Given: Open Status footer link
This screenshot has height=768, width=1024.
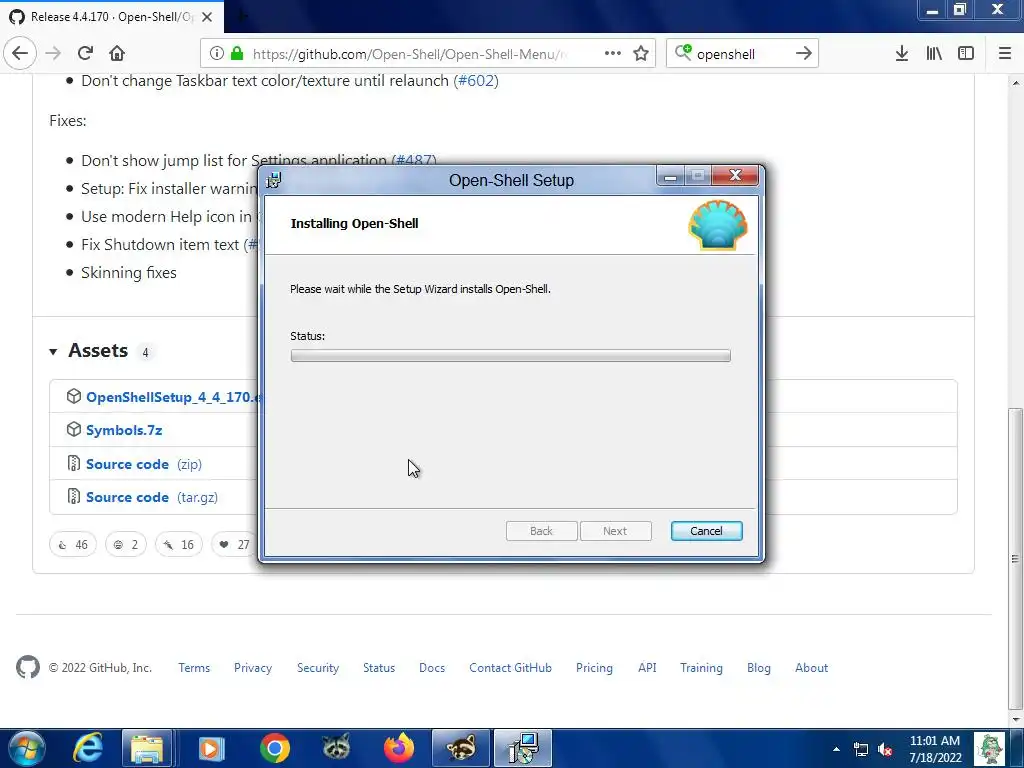Looking at the screenshot, I should point(379,668).
